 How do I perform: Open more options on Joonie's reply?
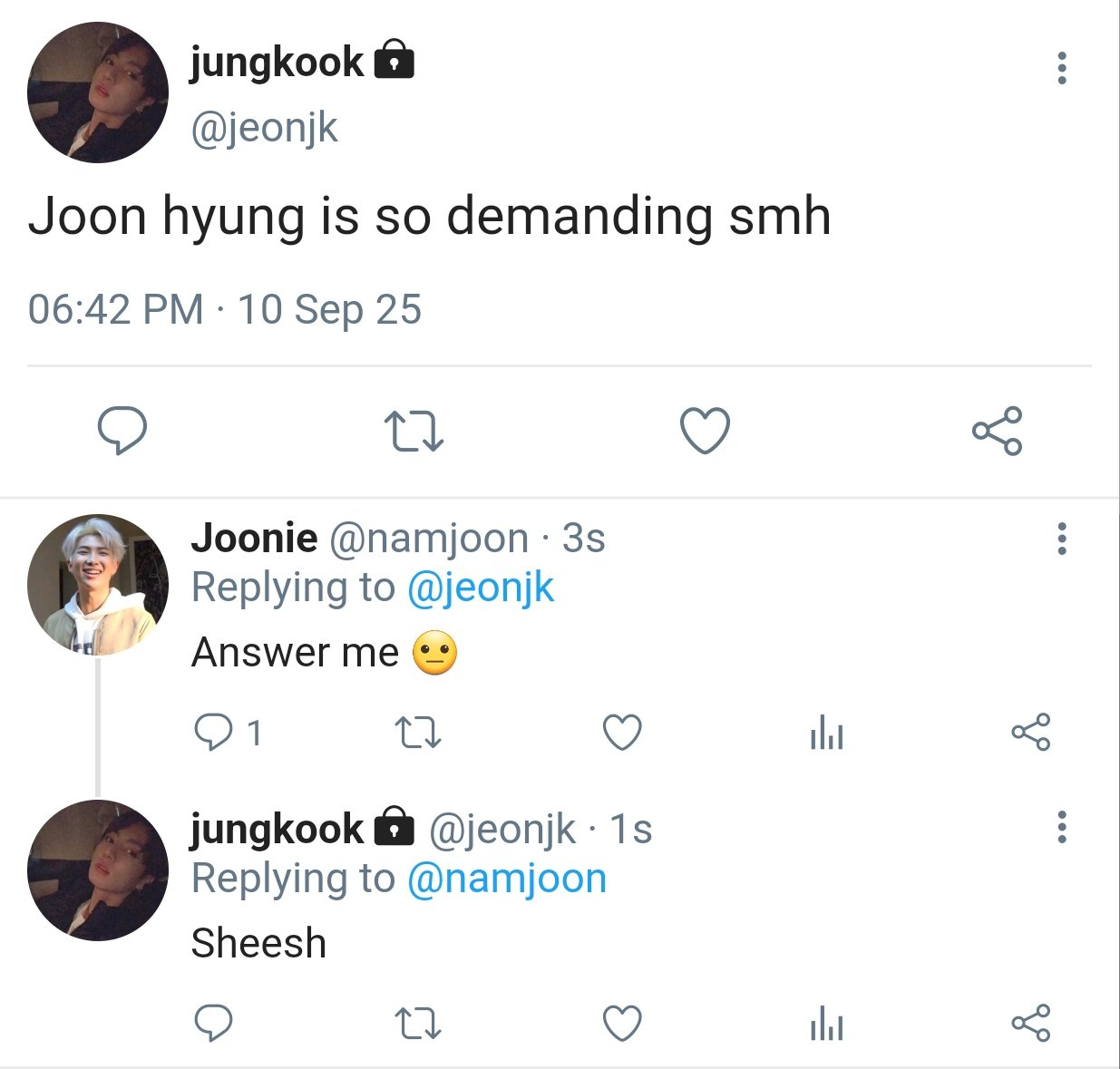point(1061,539)
